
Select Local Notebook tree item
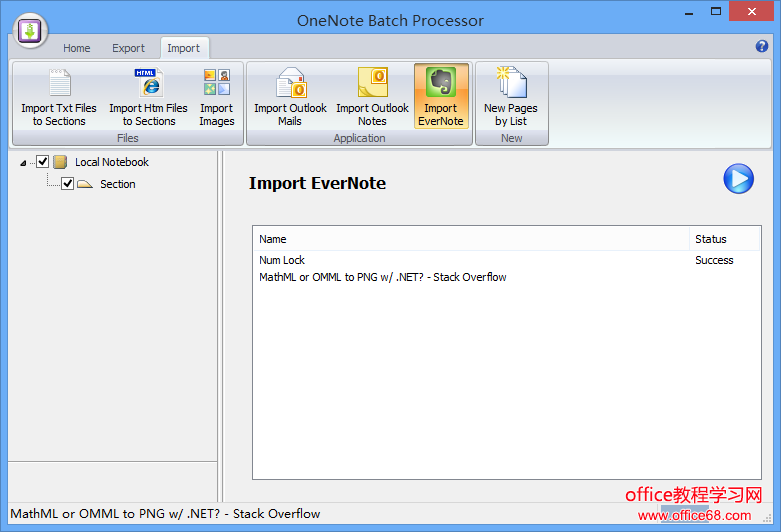coord(112,162)
